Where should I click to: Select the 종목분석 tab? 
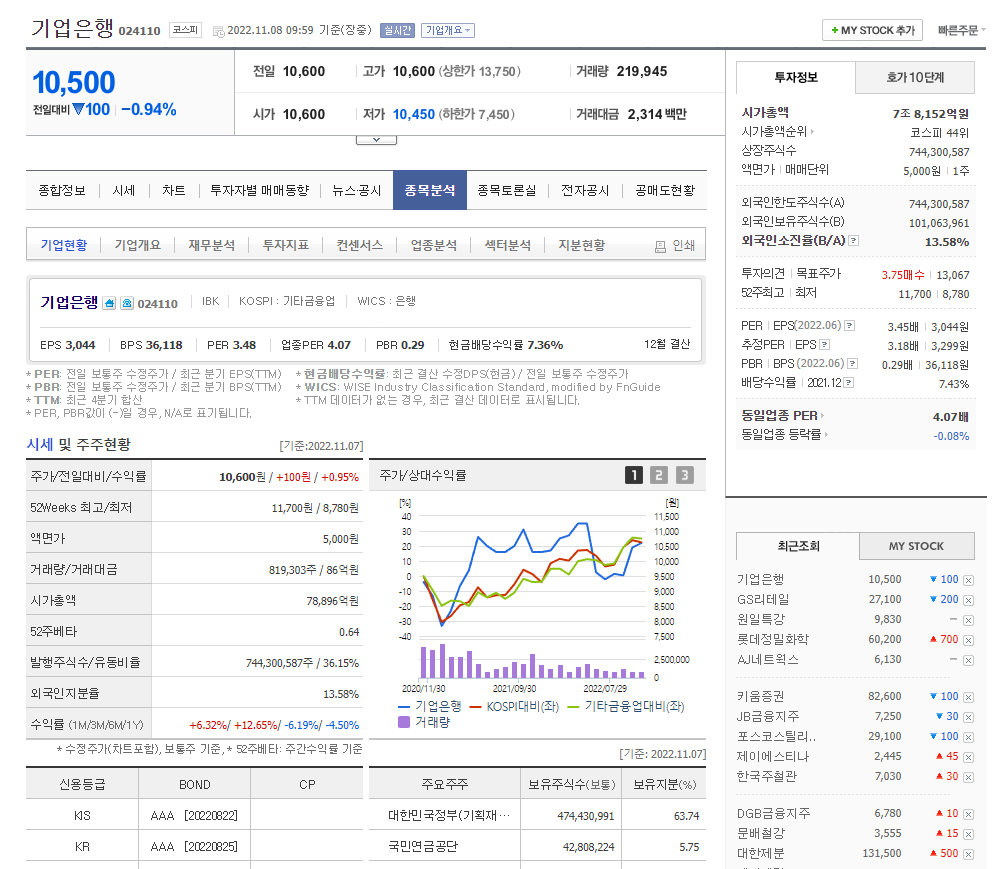pyautogui.click(x=430, y=191)
